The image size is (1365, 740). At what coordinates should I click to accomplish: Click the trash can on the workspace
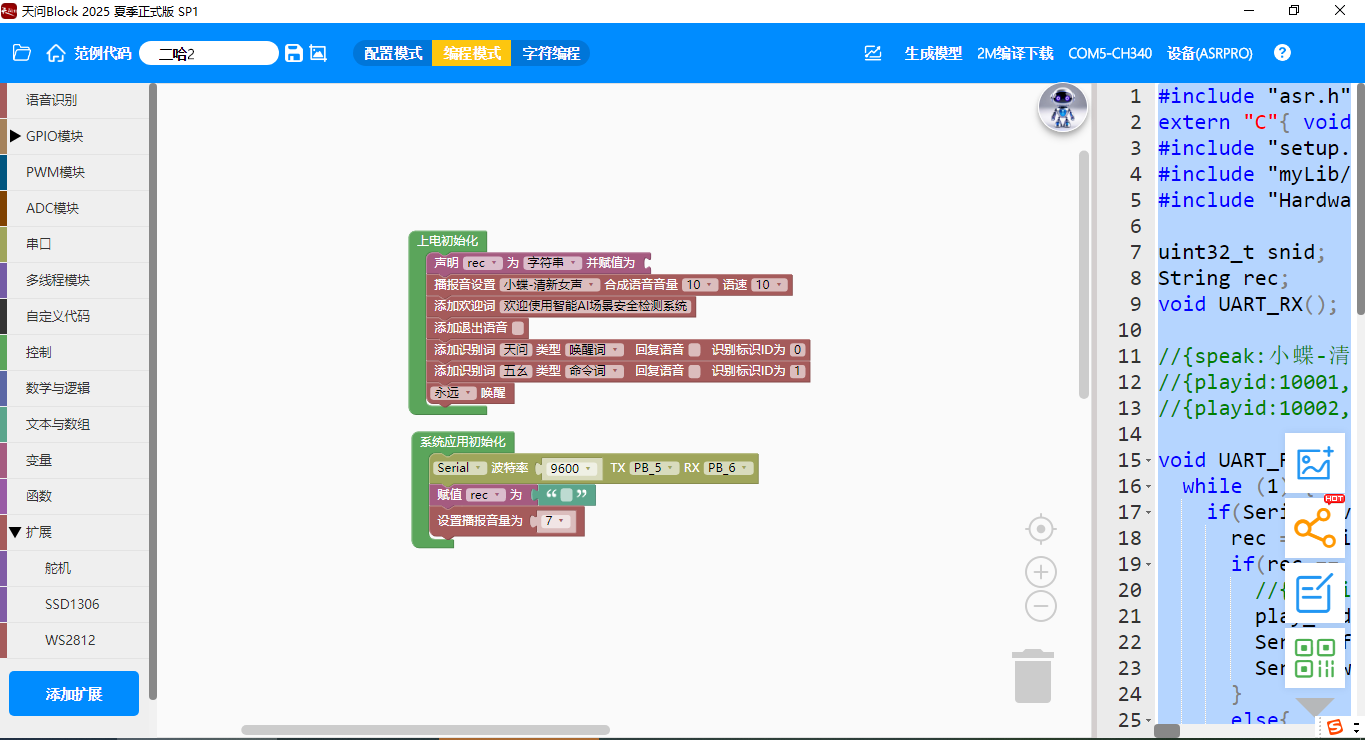(x=1033, y=677)
